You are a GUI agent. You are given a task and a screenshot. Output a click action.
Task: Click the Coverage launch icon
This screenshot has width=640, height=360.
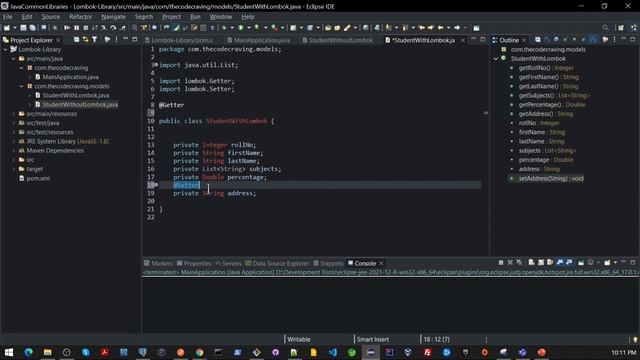tap(257, 28)
